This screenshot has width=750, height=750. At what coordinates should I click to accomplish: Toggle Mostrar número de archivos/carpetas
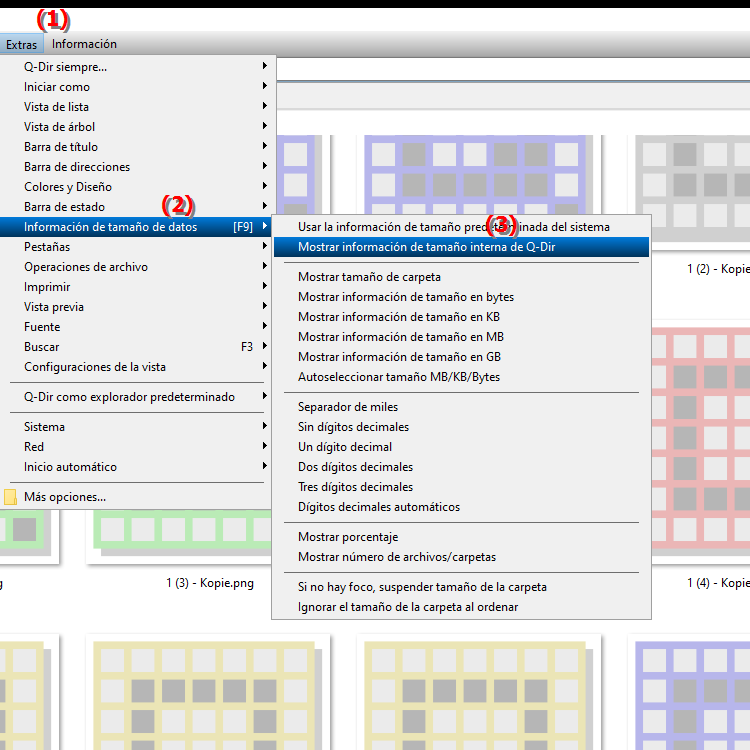(462, 557)
